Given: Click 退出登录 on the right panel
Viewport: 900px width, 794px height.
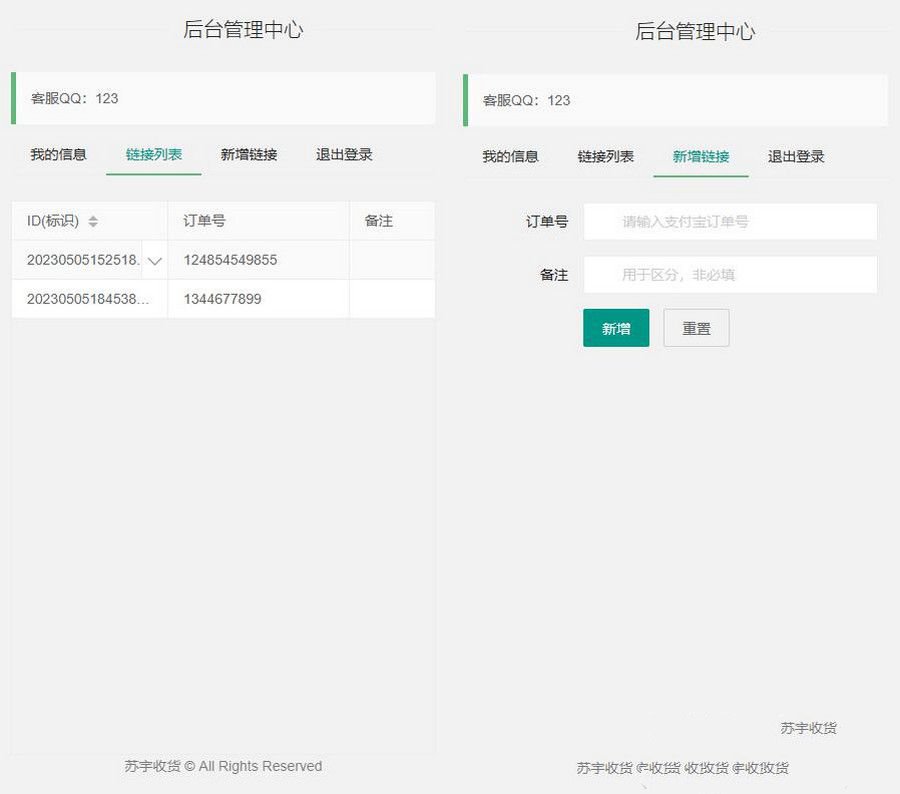Looking at the screenshot, I should coord(797,156).
